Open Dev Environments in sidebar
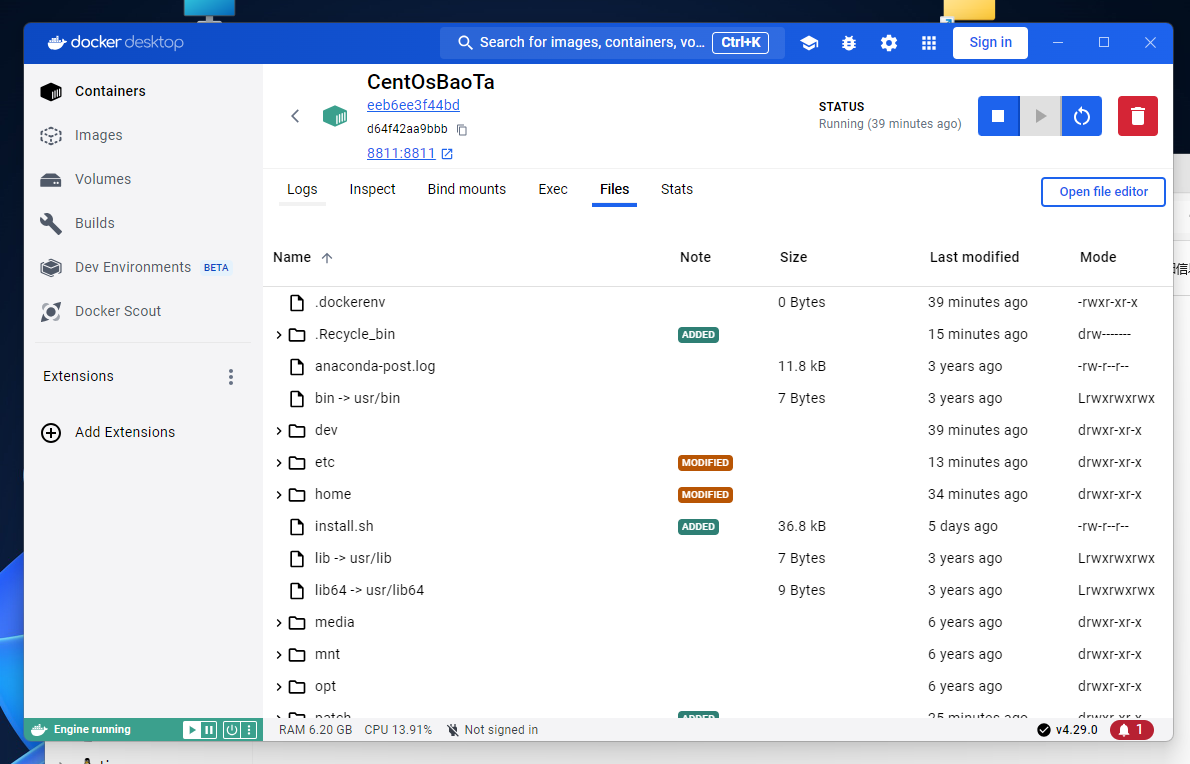Image resolution: width=1190 pixels, height=764 pixels. pyautogui.click(x=143, y=267)
